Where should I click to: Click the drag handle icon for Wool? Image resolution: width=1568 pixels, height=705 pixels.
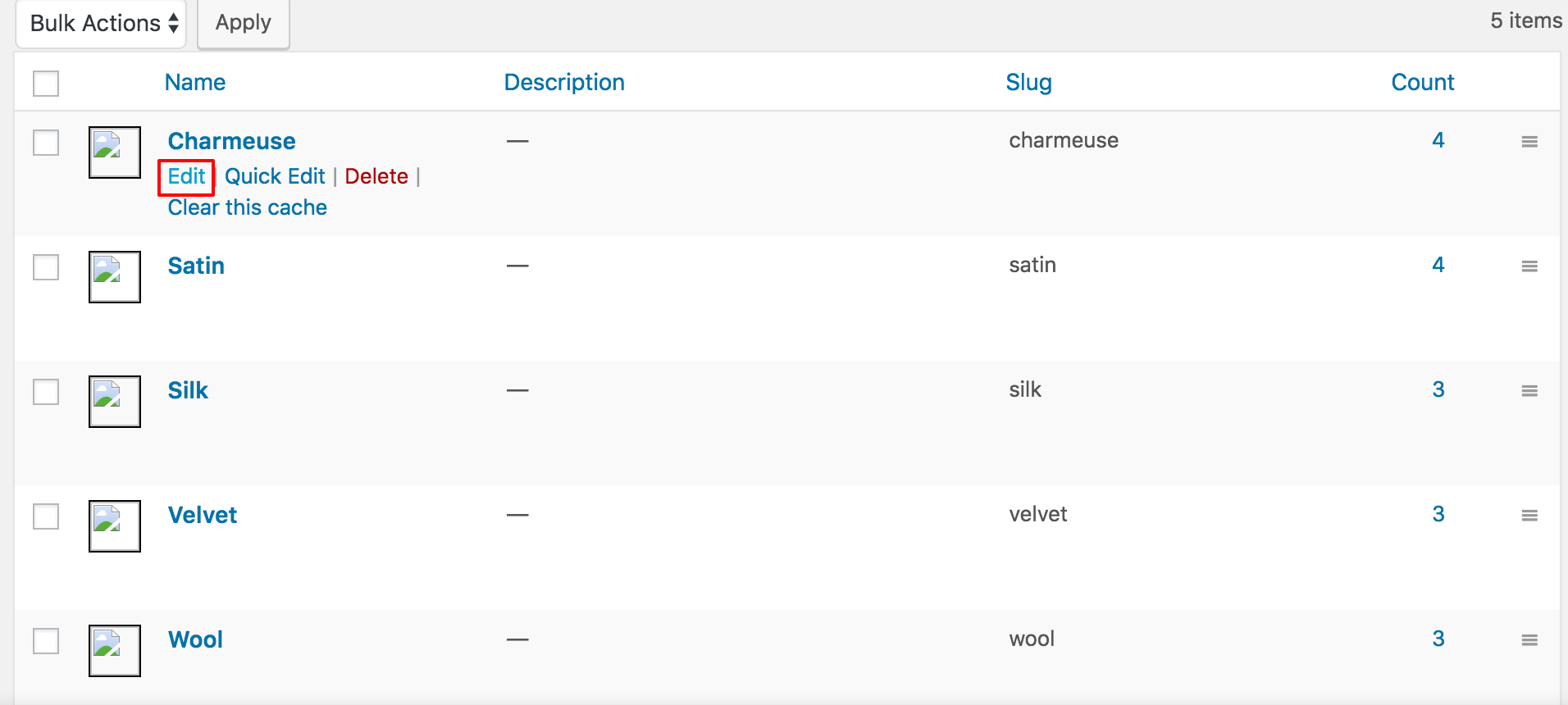point(1529,640)
